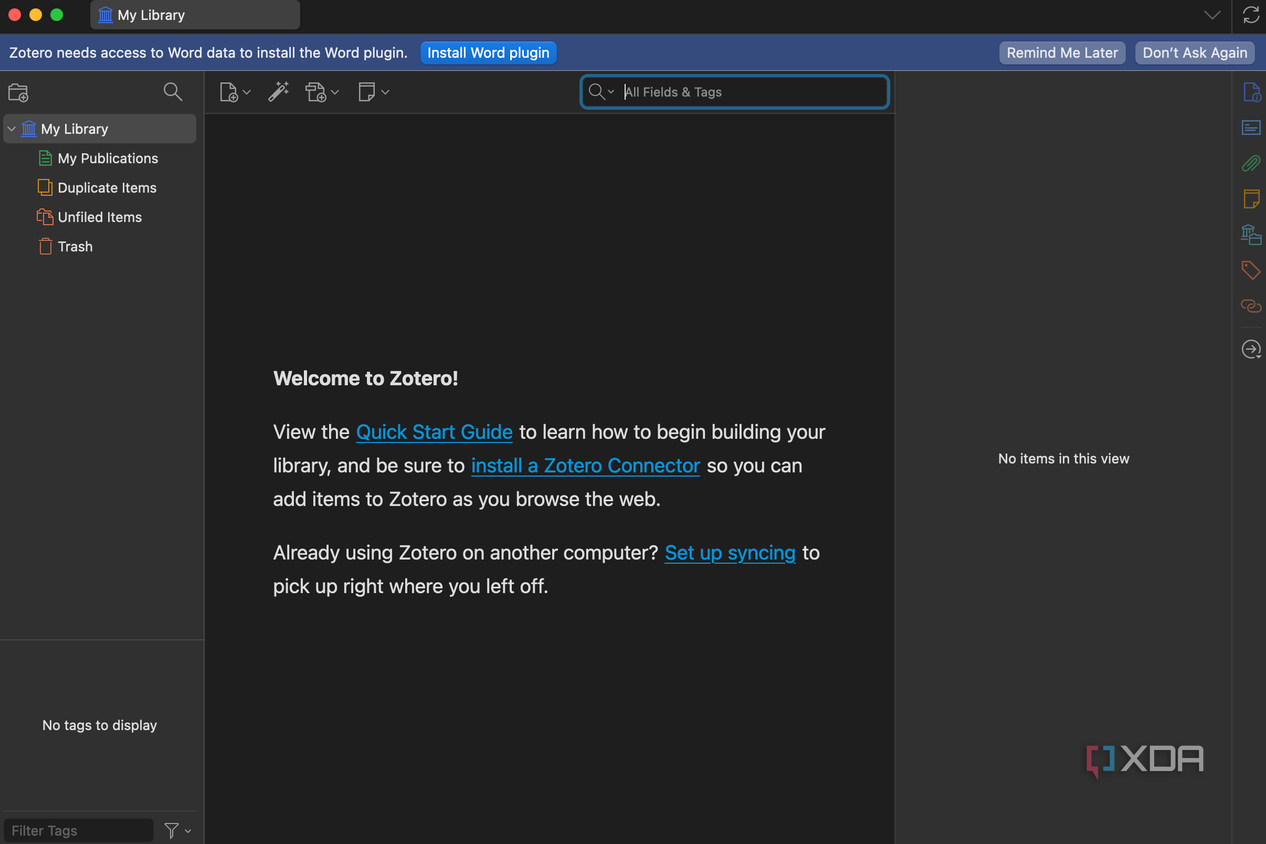1266x844 pixels.
Task: Click the Locate arrow icon in sidebar
Action: click(x=1251, y=349)
